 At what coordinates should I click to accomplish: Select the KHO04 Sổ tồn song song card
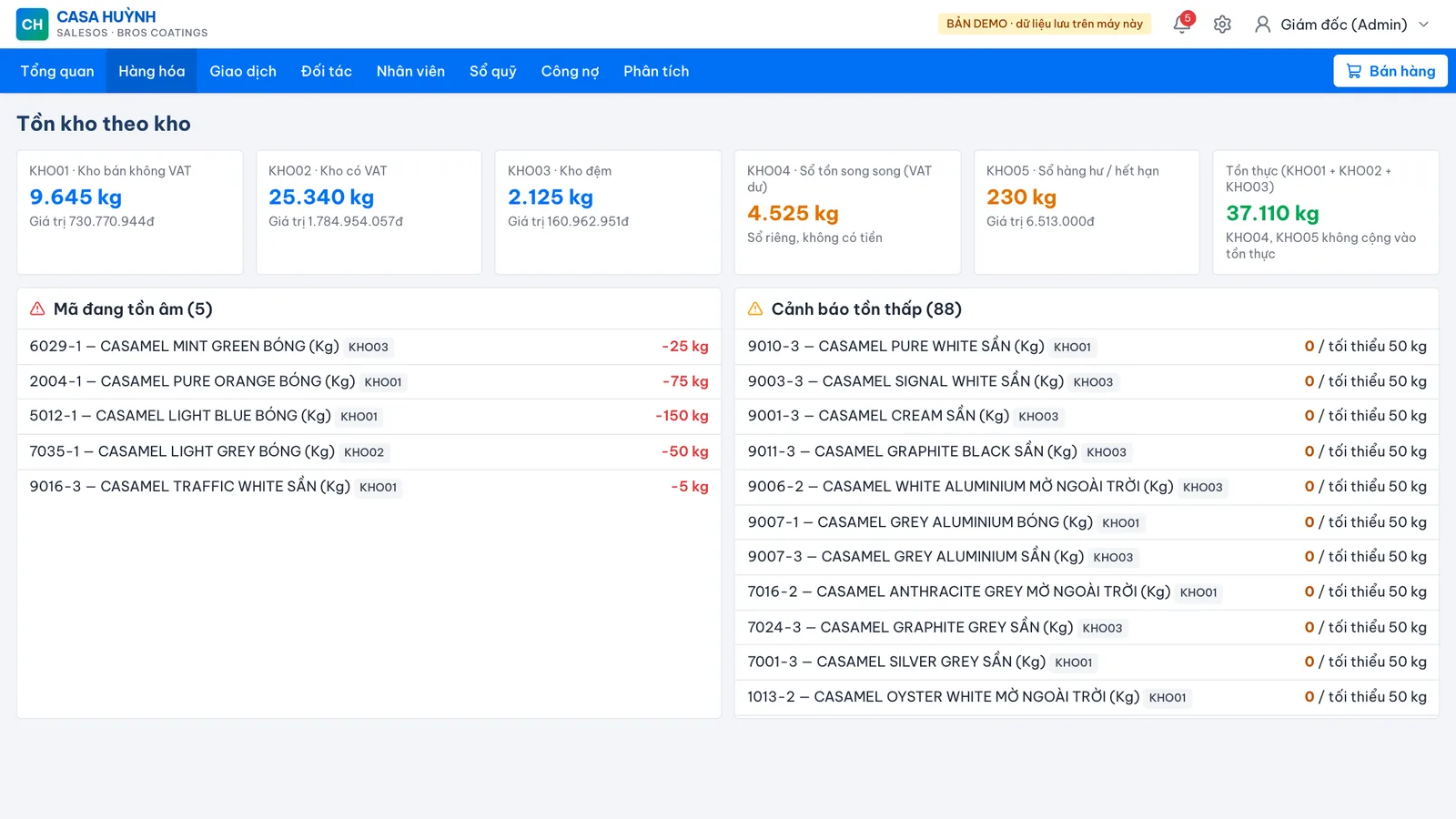click(x=847, y=212)
